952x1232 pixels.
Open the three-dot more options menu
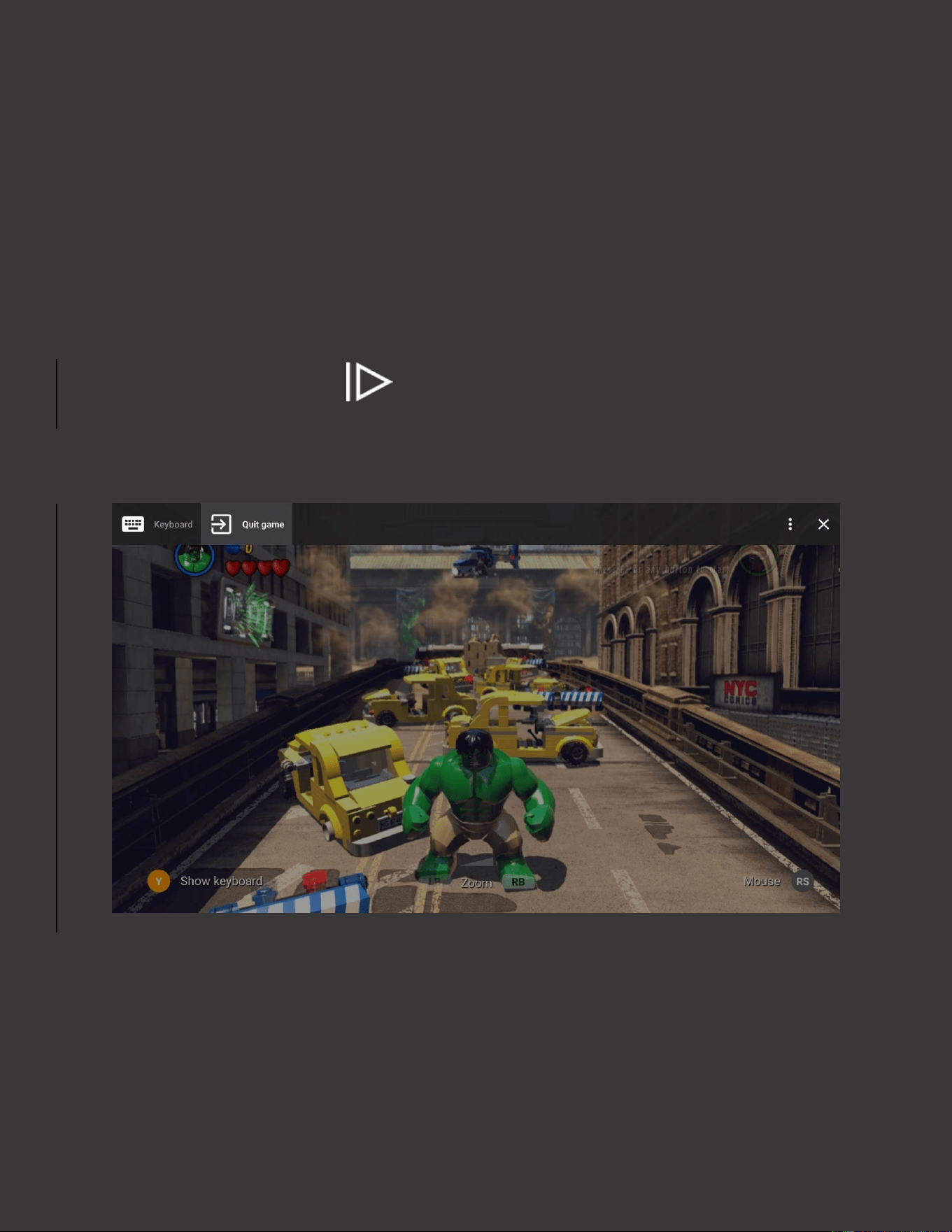(790, 524)
